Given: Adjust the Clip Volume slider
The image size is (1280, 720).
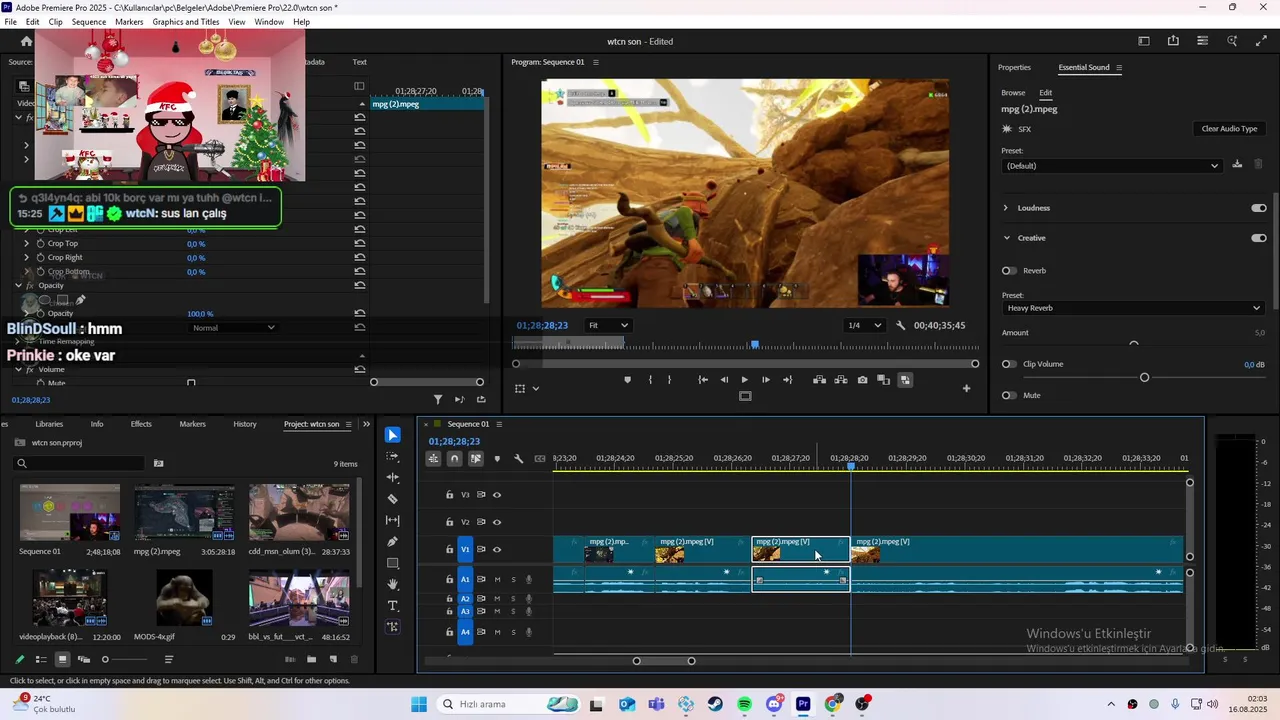Looking at the screenshot, I should [1145, 377].
